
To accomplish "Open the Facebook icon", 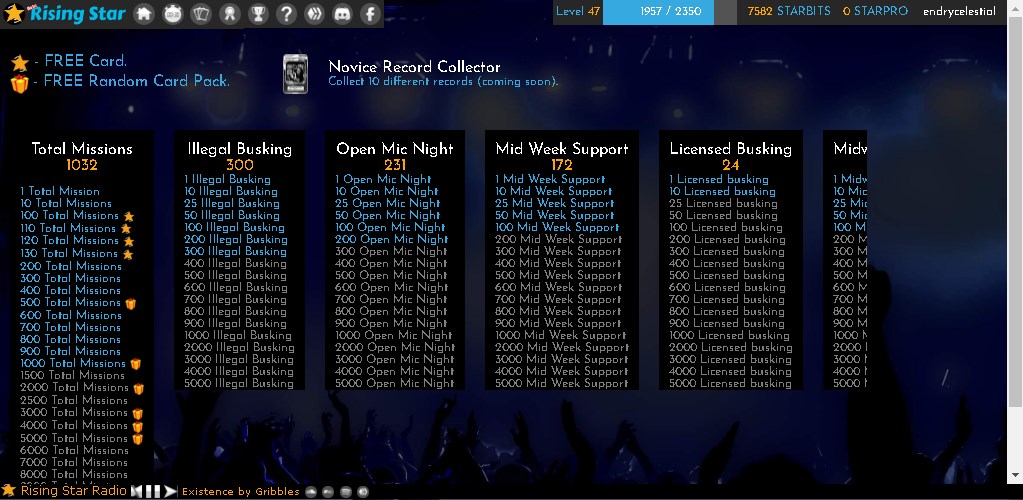I will tap(371, 14).
